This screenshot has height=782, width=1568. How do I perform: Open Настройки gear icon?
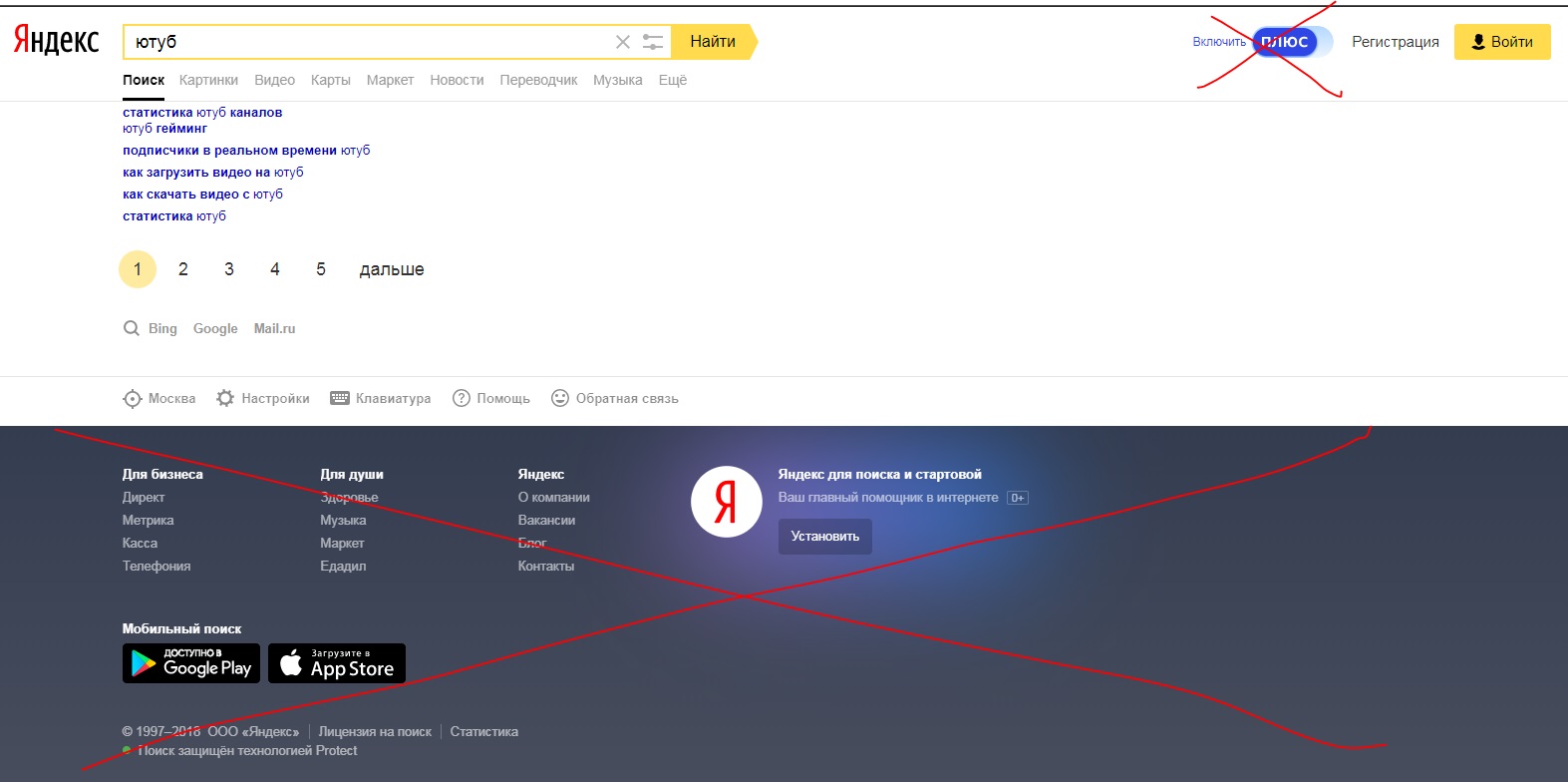coord(225,398)
